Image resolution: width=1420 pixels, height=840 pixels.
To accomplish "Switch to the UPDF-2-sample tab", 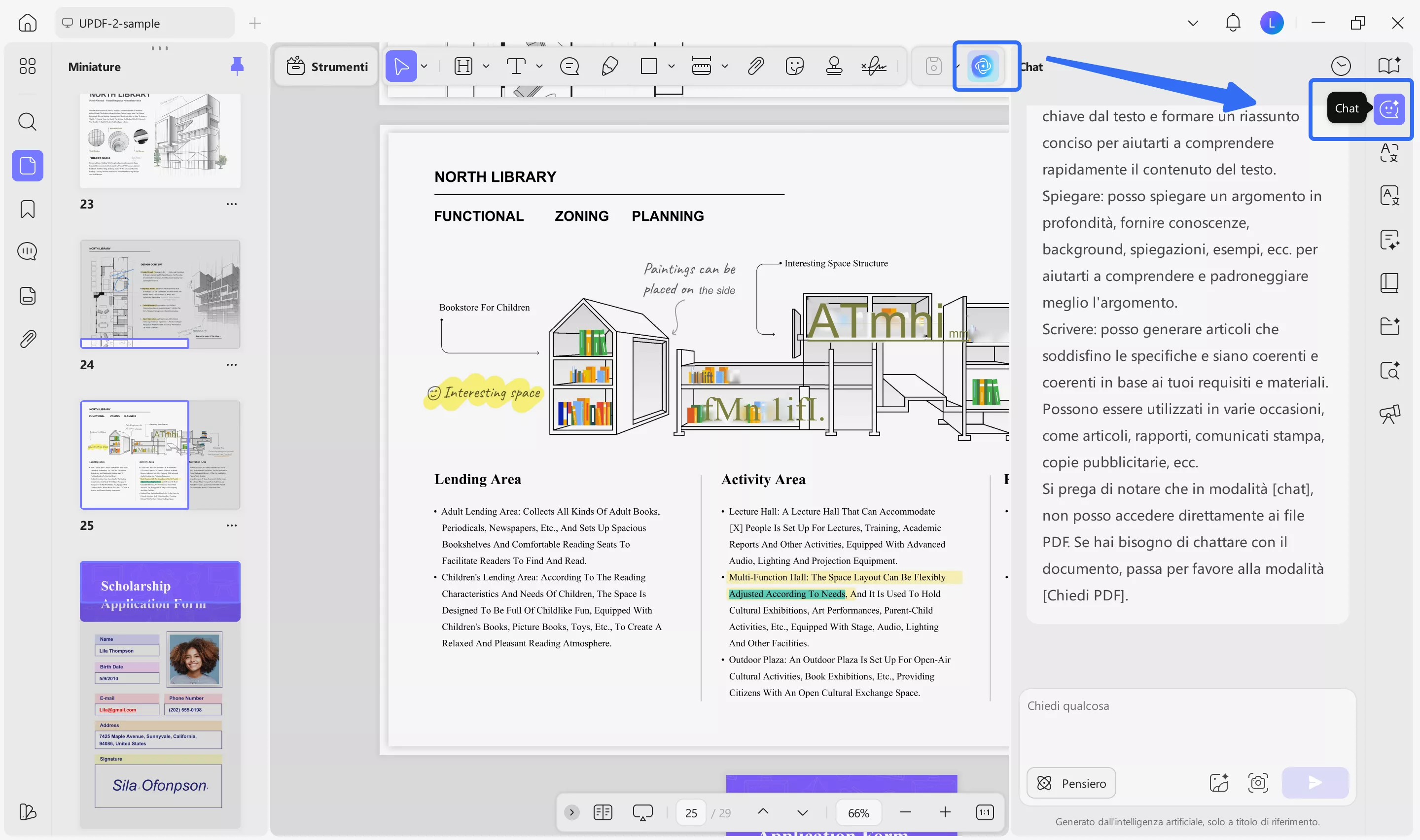I will click(144, 23).
